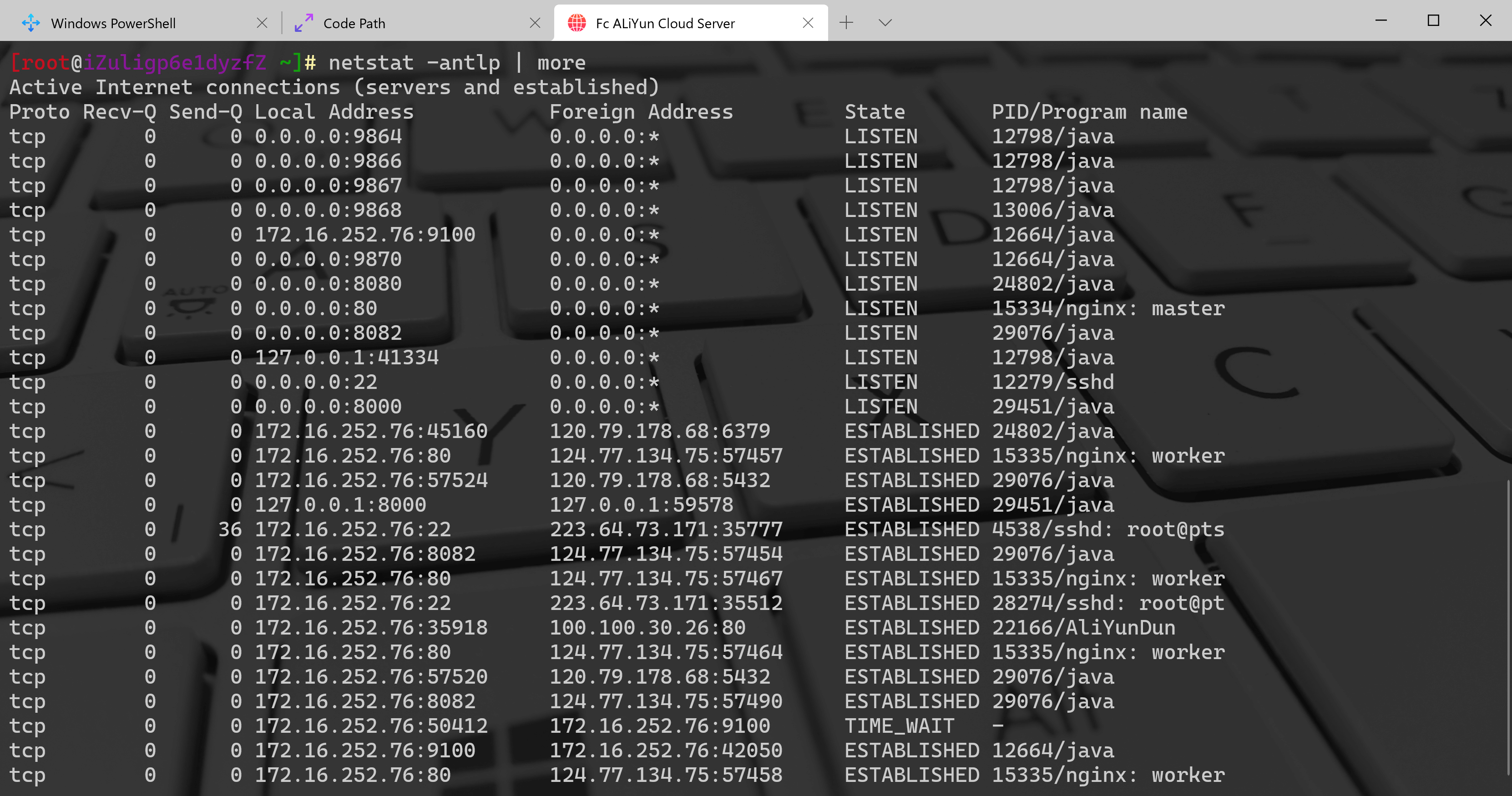Switch to the Code Path tab
The width and height of the screenshot is (1512, 796).
tap(354, 24)
